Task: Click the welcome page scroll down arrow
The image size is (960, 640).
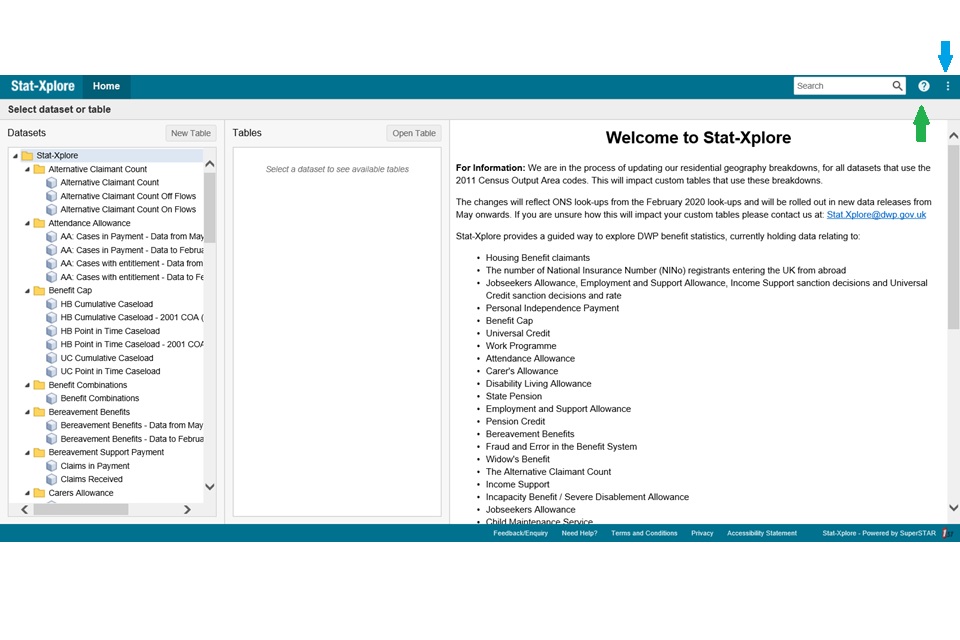Action: coord(953,508)
